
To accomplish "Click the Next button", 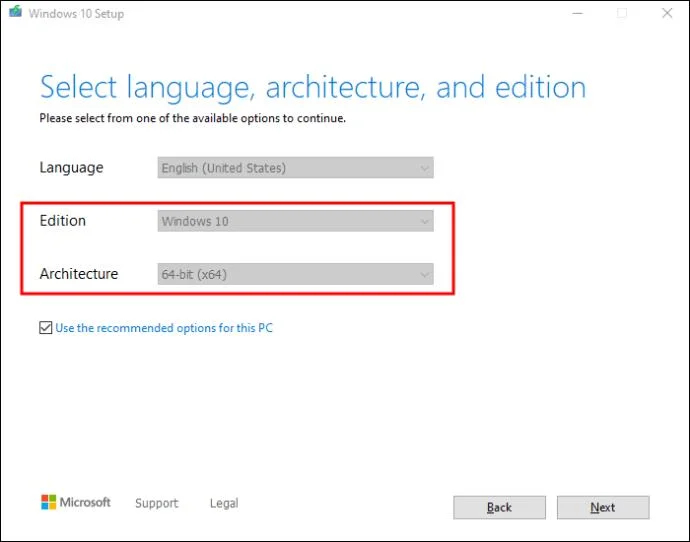I will pyautogui.click(x=603, y=507).
